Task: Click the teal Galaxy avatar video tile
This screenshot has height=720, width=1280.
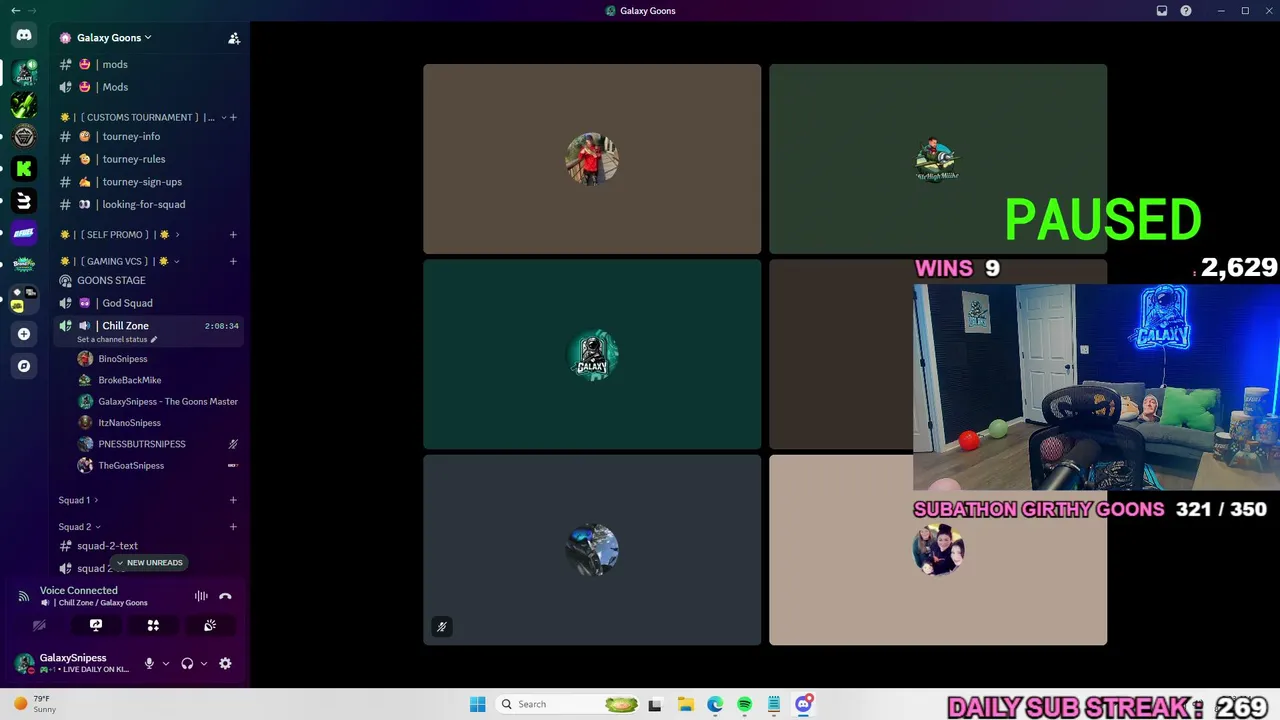Action: (x=592, y=354)
